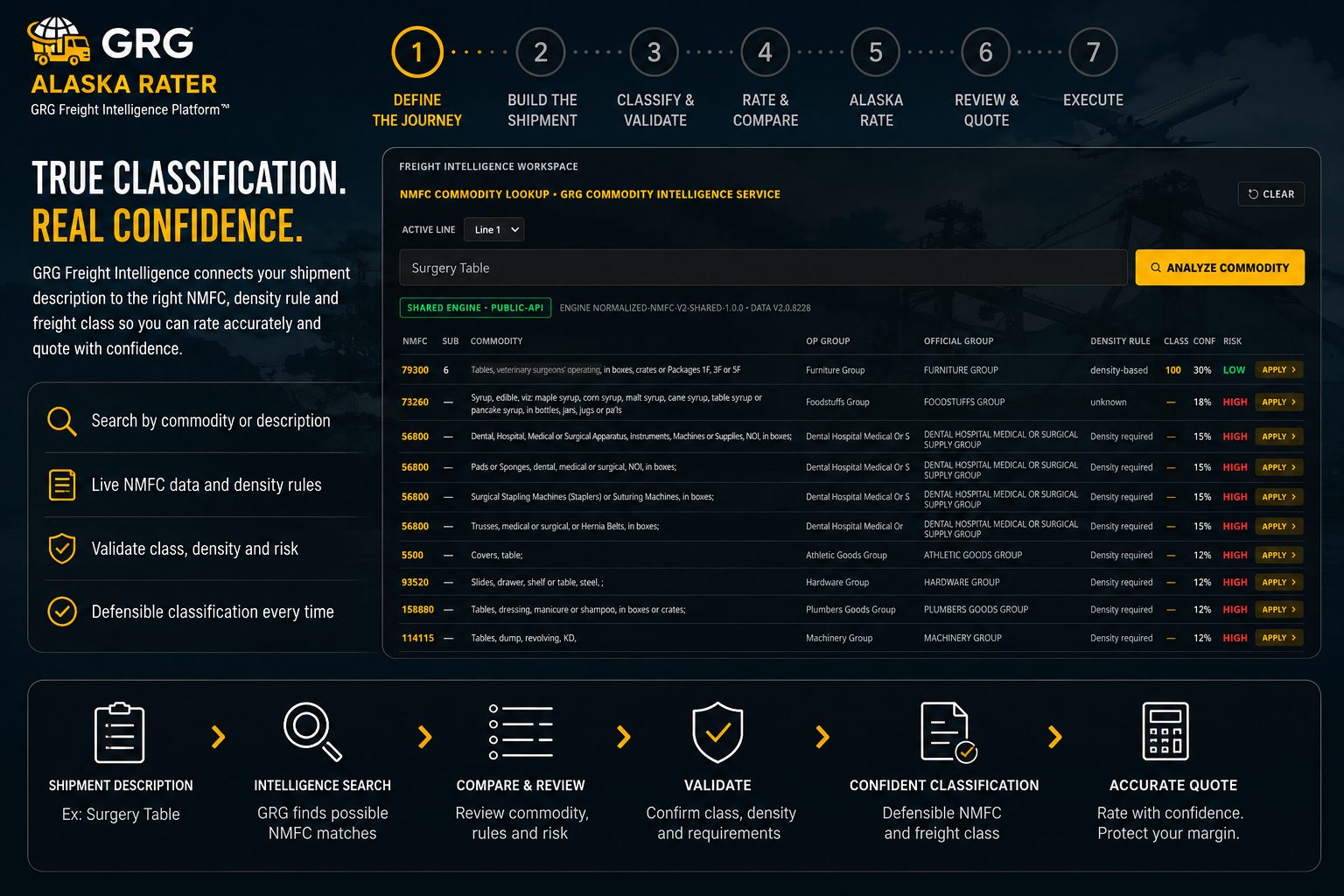Click the chevron arrow after Validate step
This screenshot has height=896, width=1344.
[x=822, y=737]
